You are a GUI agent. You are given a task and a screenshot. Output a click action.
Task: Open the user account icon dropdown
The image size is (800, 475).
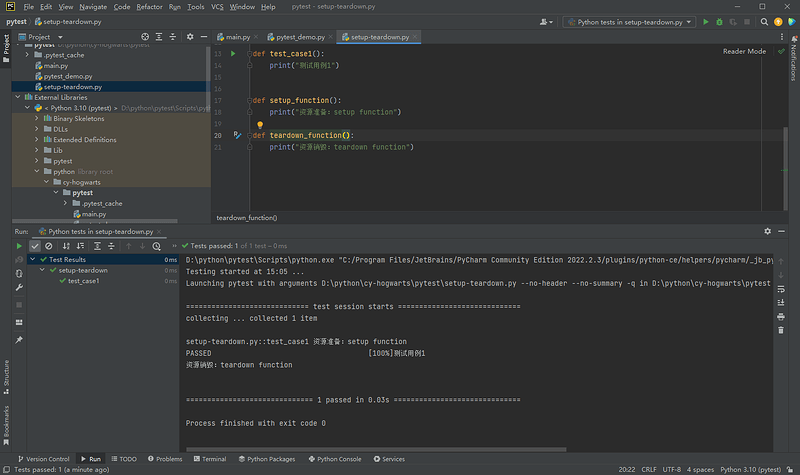(546, 22)
